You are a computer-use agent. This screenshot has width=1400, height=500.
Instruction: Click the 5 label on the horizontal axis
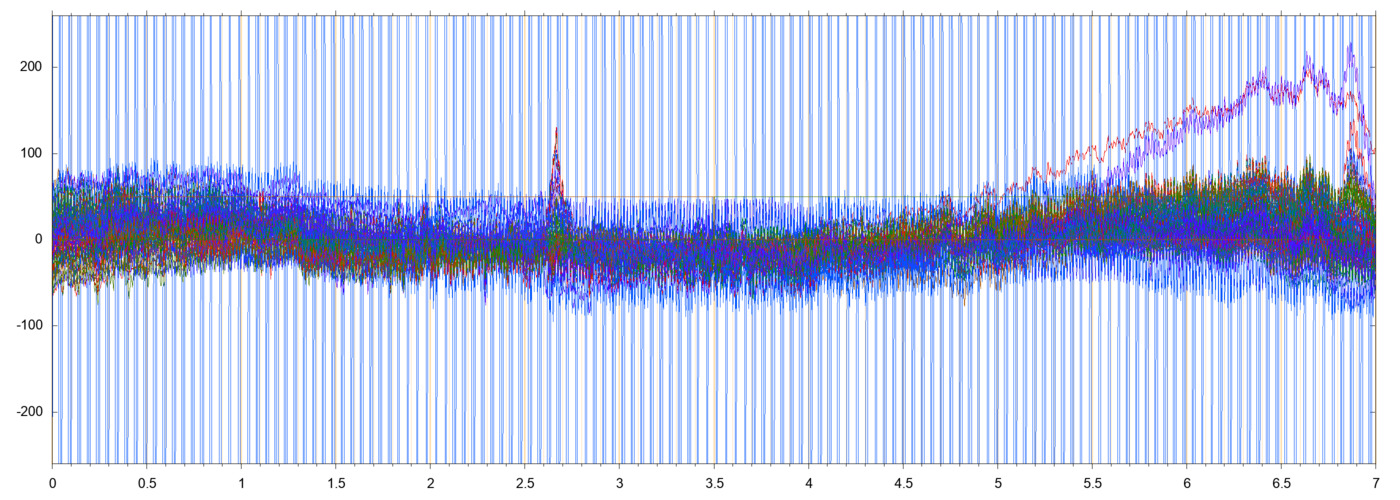click(x=997, y=481)
